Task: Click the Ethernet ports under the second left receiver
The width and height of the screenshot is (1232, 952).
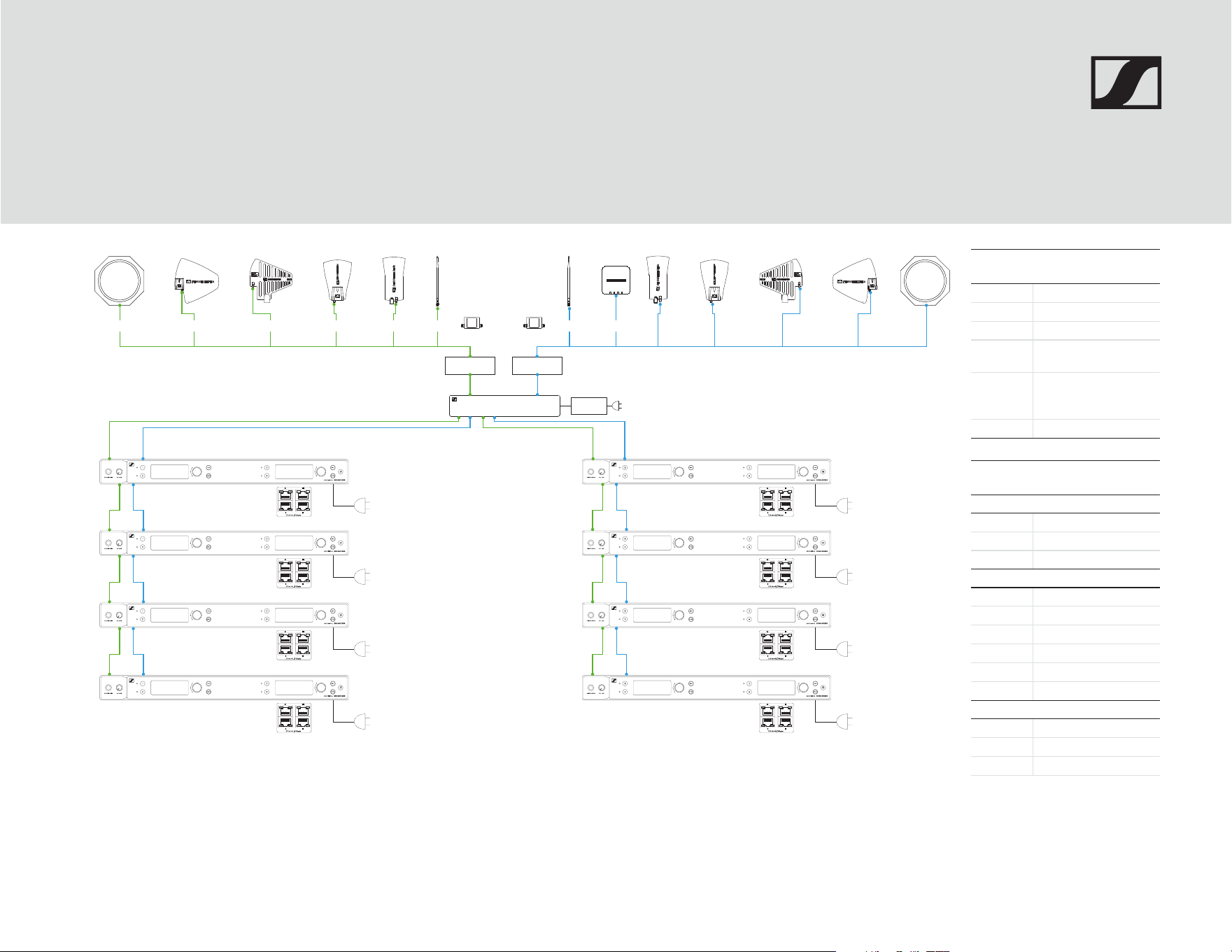Action: (295, 573)
